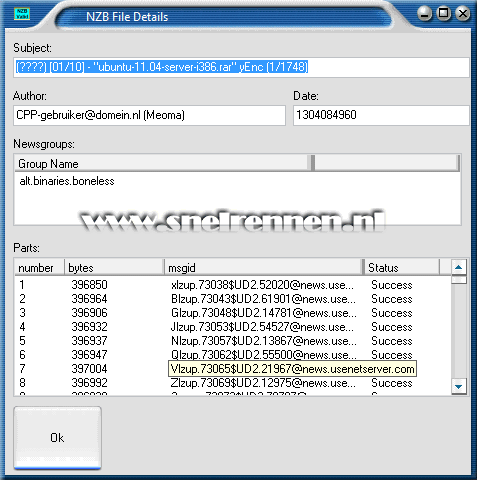Select part row number 2

coord(232,299)
